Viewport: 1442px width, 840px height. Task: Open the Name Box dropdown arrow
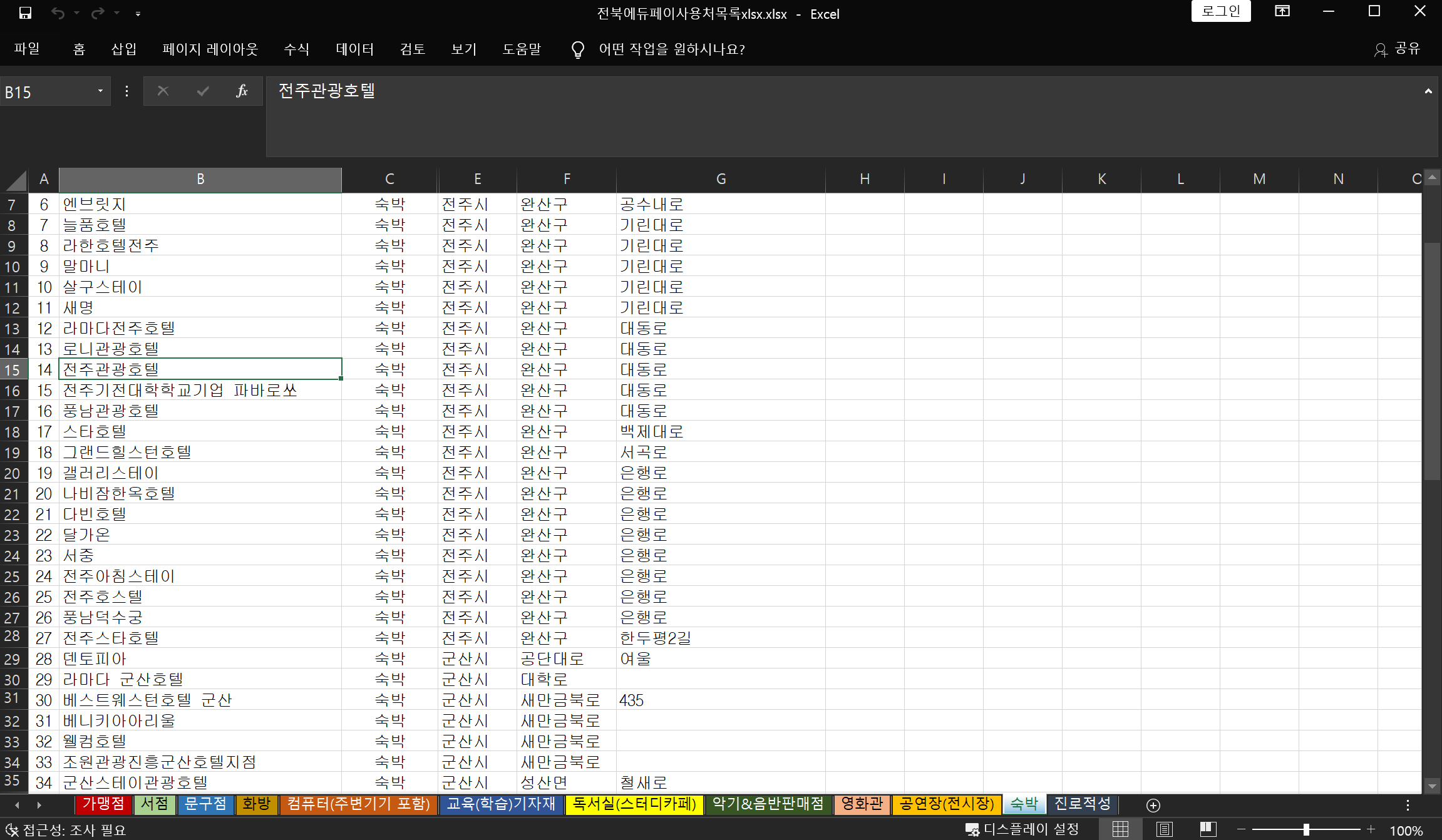(x=100, y=91)
